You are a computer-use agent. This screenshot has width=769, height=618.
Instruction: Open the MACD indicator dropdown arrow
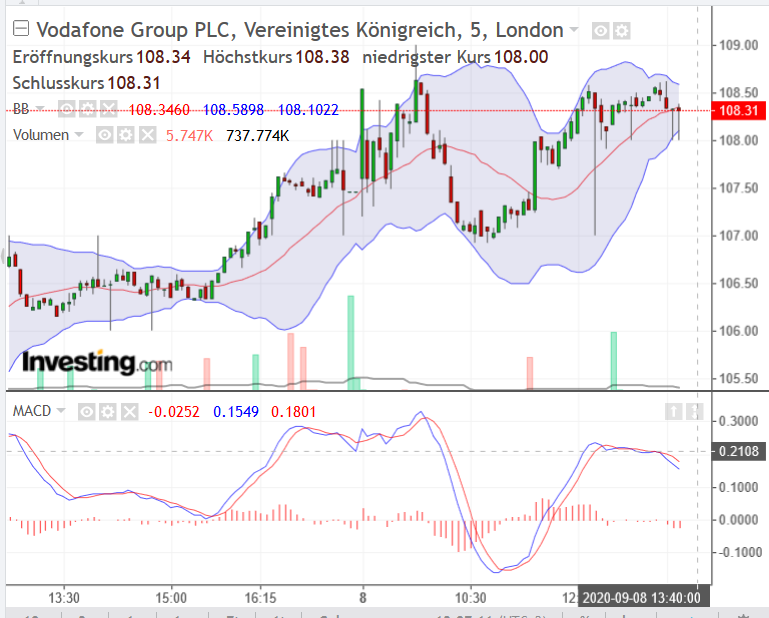pos(61,410)
